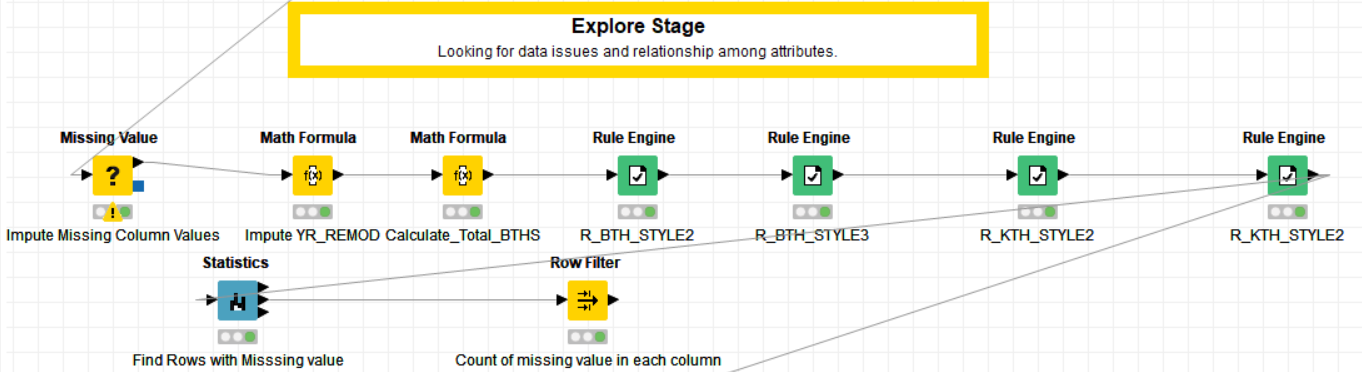Click the Find Rows with Misssing value label
The height and width of the screenshot is (372, 1362).
238,360
